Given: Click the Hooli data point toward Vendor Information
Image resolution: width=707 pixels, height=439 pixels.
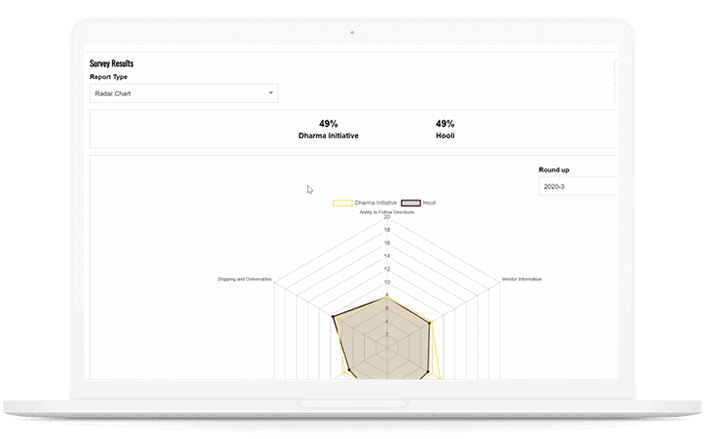Looking at the screenshot, I should pyautogui.click(x=430, y=323).
